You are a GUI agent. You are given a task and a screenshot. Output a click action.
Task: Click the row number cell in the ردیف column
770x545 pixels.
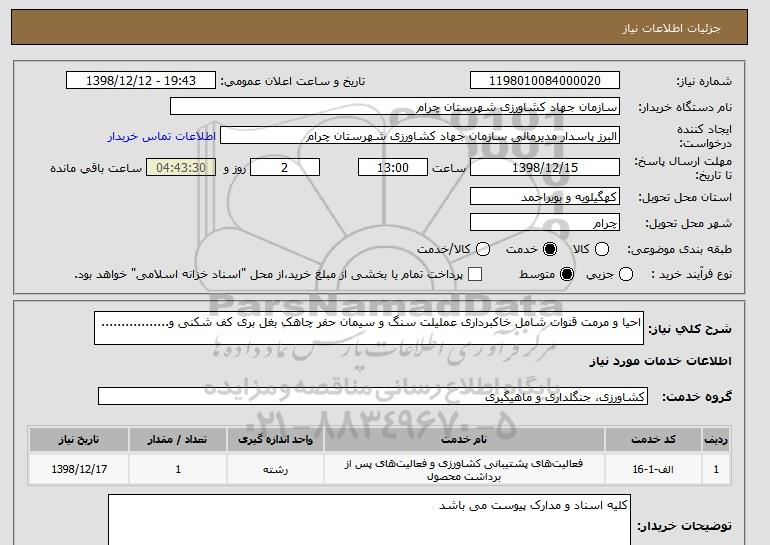click(716, 469)
